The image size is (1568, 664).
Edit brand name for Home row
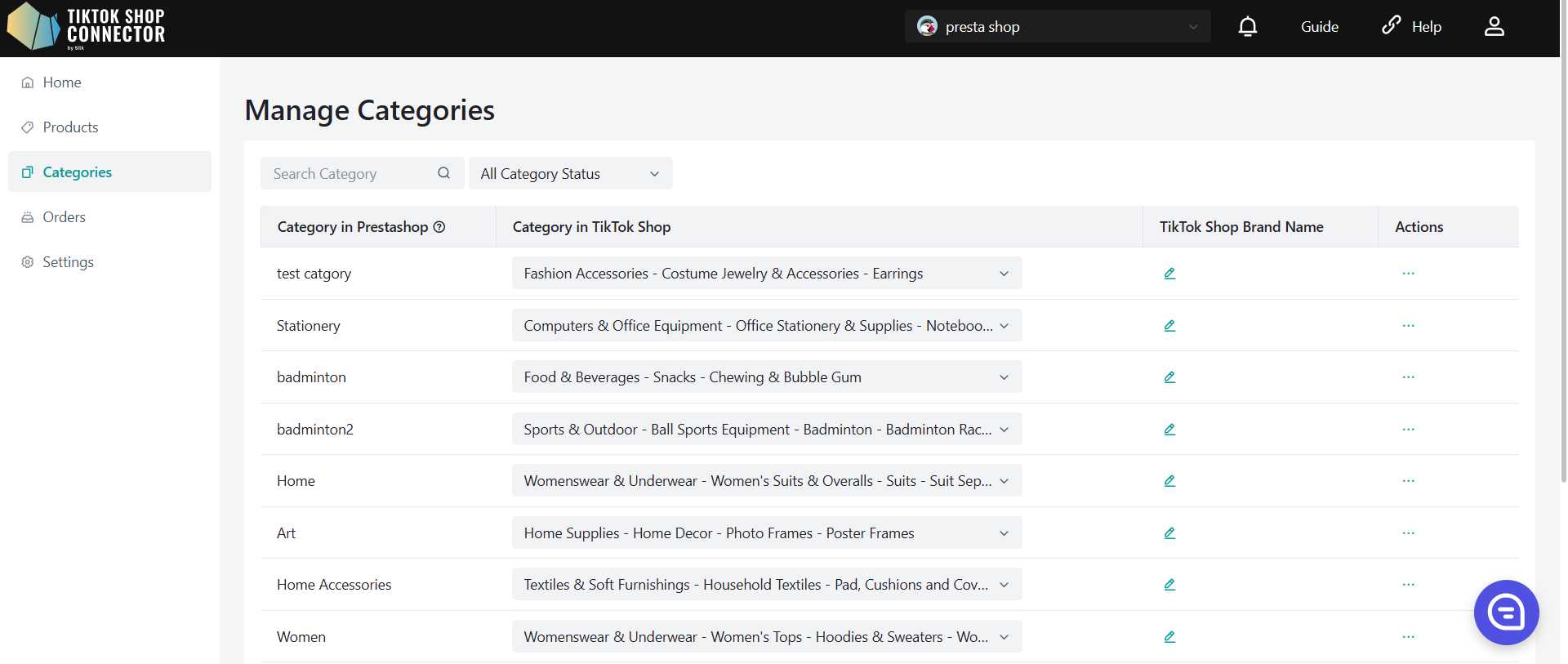point(1169,481)
